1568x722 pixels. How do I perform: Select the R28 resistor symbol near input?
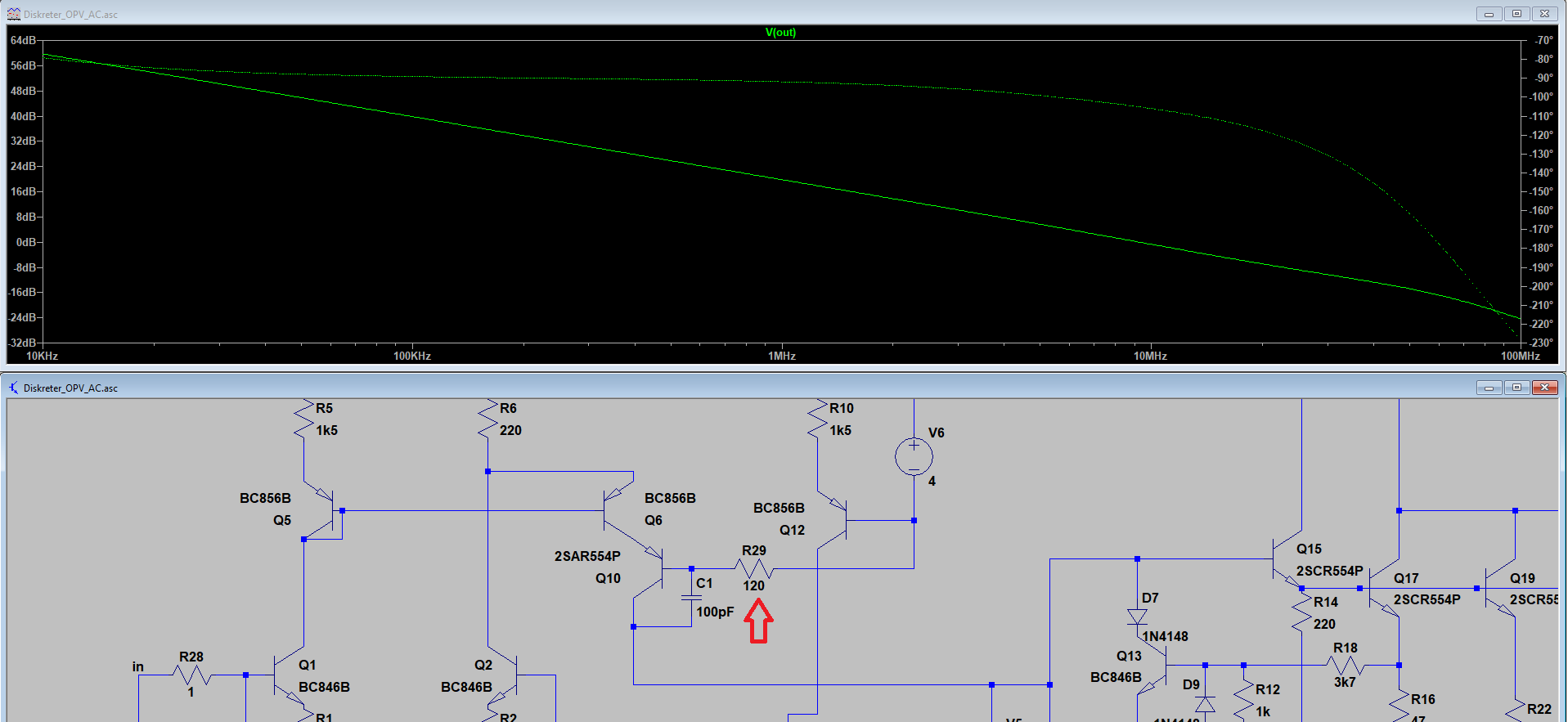[192, 675]
